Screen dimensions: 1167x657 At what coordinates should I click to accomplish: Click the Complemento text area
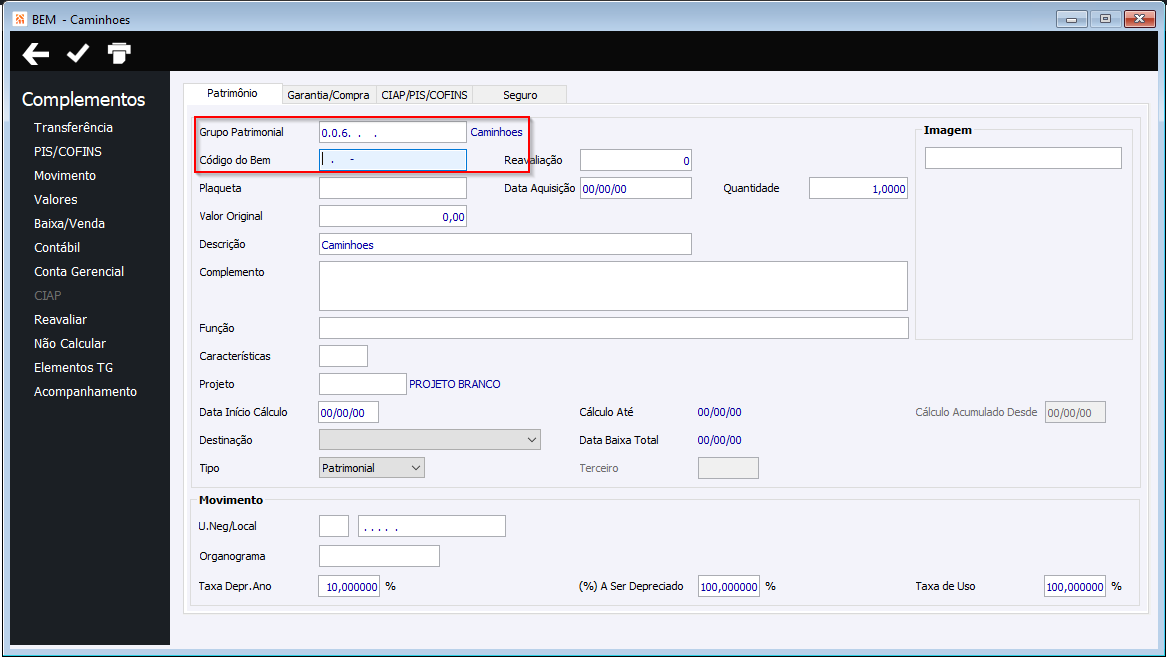click(x=613, y=286)
